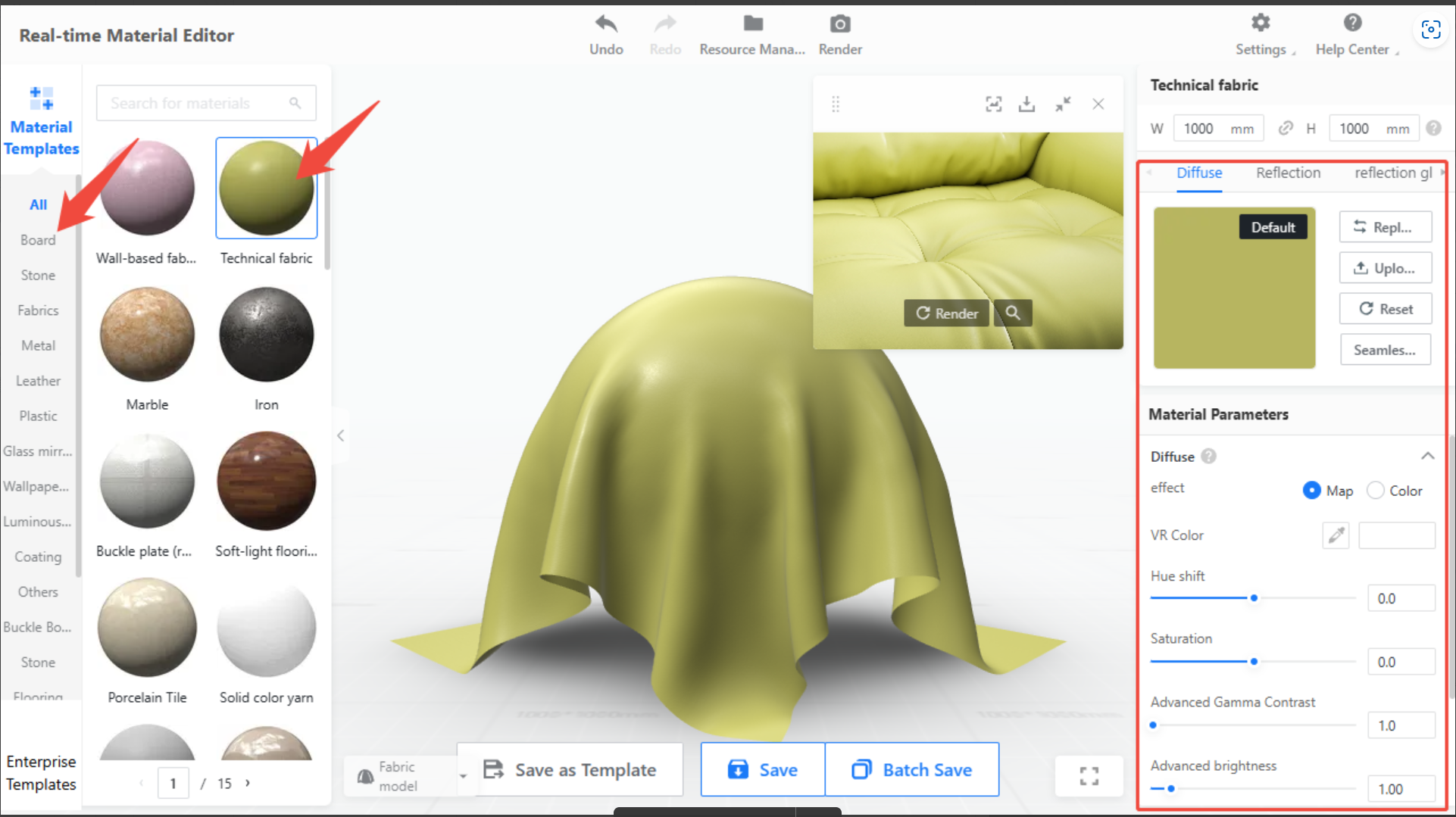Click the page number input box
Image resolution: width=1456 pixels, height=817 pixels.
[173, 783]
